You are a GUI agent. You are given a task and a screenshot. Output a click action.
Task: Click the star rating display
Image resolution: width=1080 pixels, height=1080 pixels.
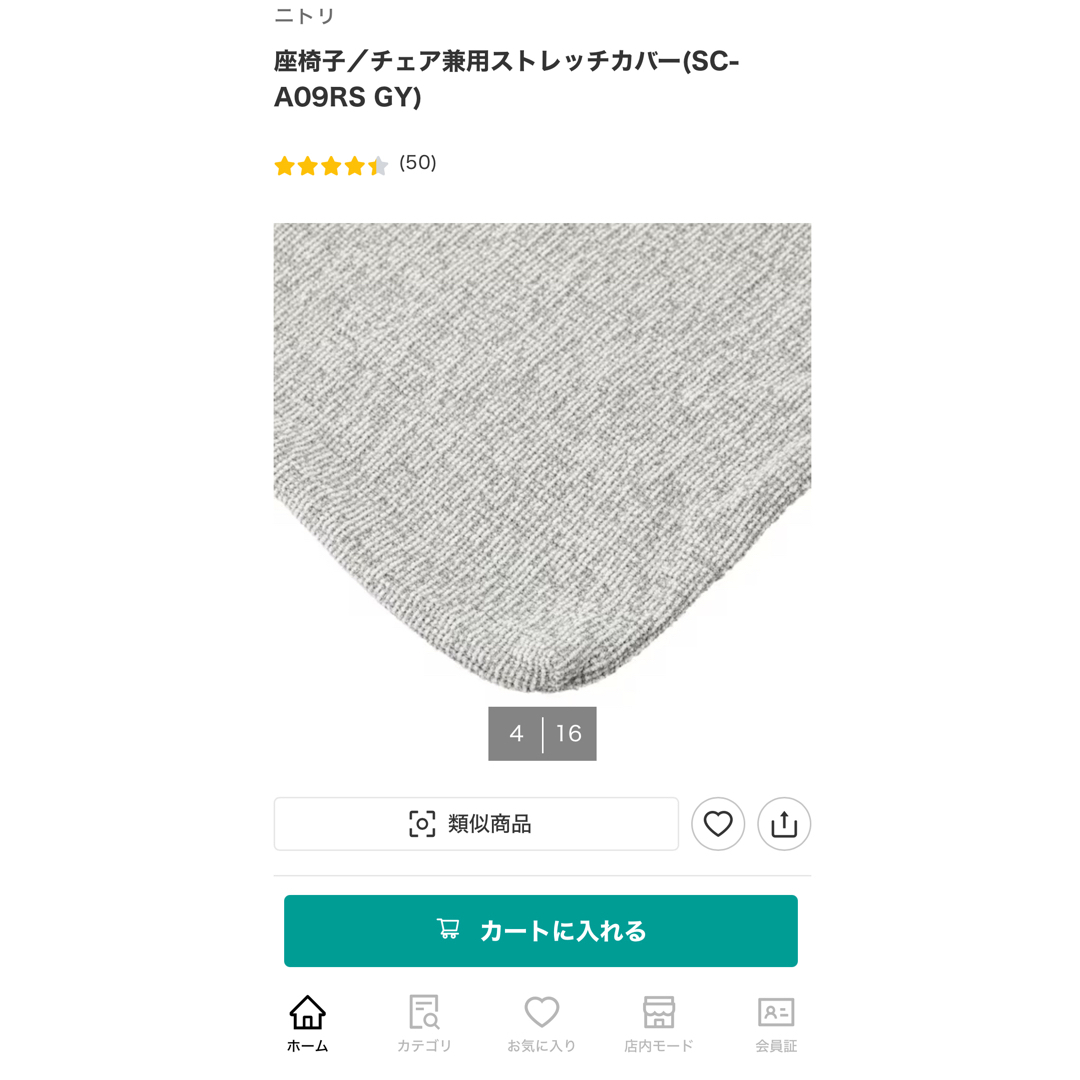coord(331,166)
